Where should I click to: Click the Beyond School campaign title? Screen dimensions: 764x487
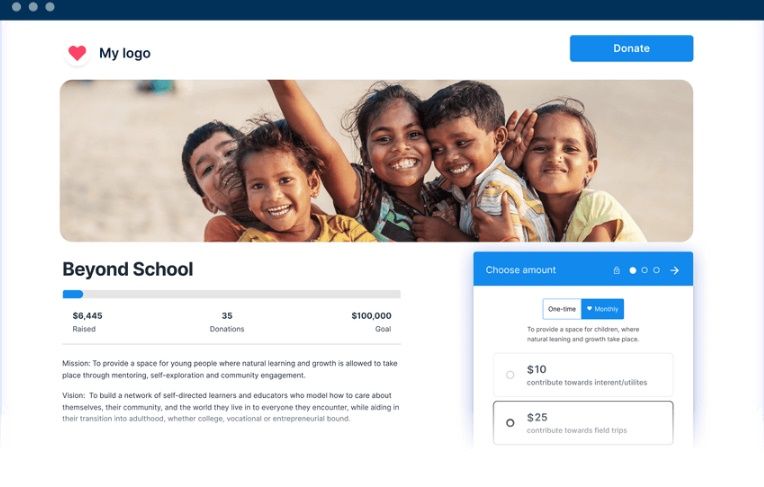[128, 269]
